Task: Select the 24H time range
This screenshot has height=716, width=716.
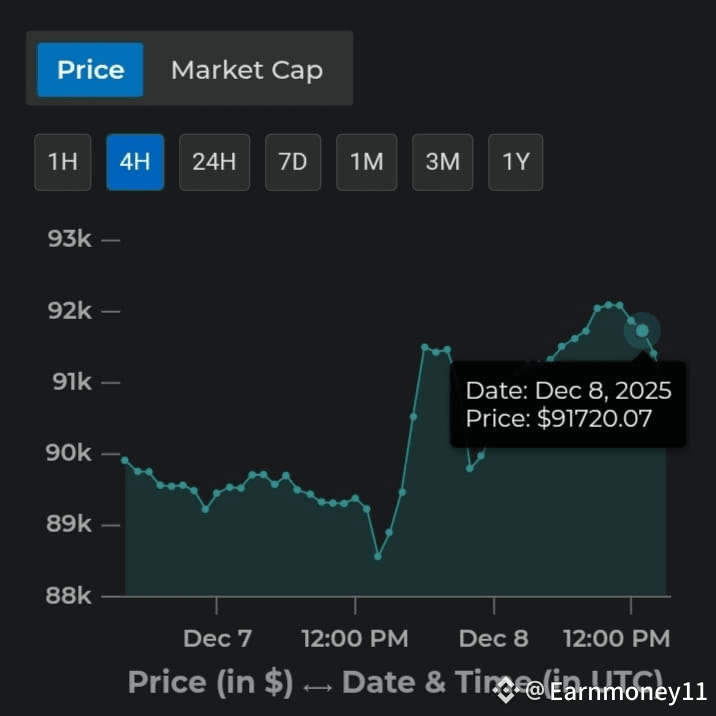Action: (x=215, y=162)
